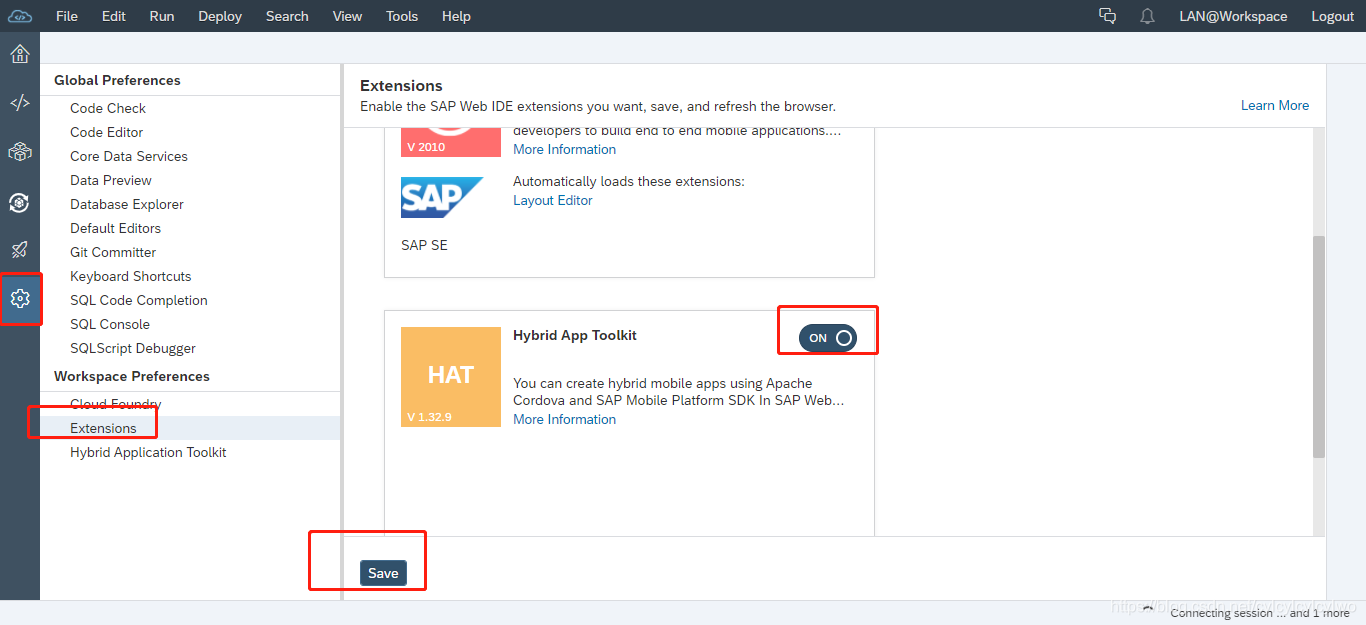1366x625 pixels.
Task: Click the Hybrid App Toolkit title
Action: coord(575,335)
